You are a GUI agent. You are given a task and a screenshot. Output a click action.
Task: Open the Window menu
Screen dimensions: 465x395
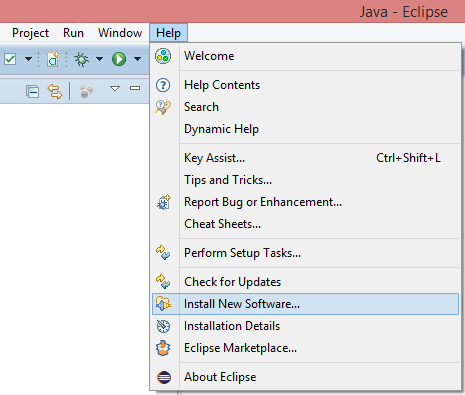tap(120, 33)
